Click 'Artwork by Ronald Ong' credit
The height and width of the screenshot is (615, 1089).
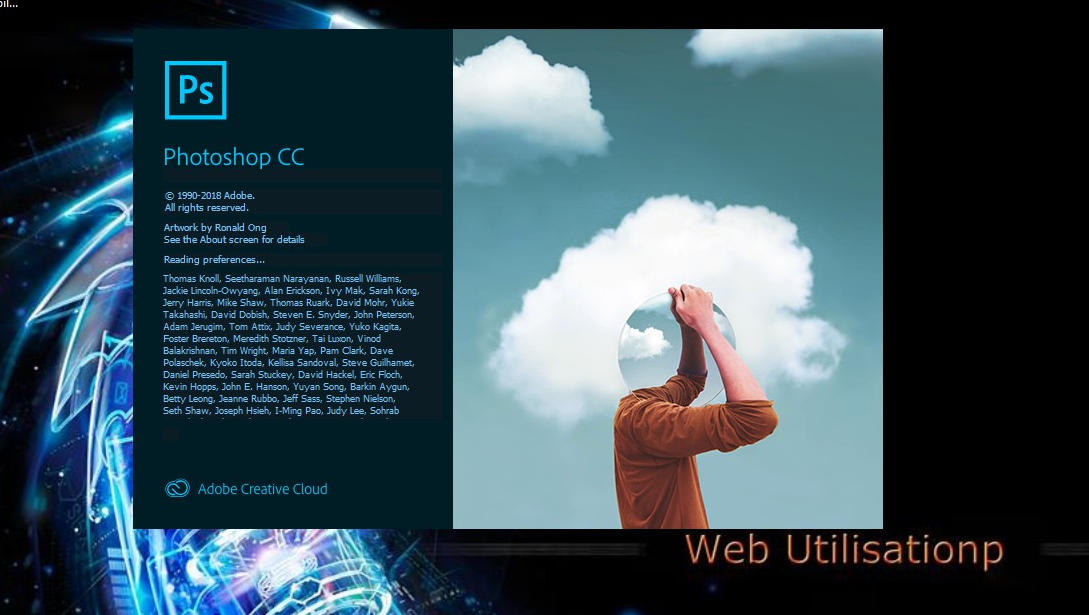[x=215, y=227]
